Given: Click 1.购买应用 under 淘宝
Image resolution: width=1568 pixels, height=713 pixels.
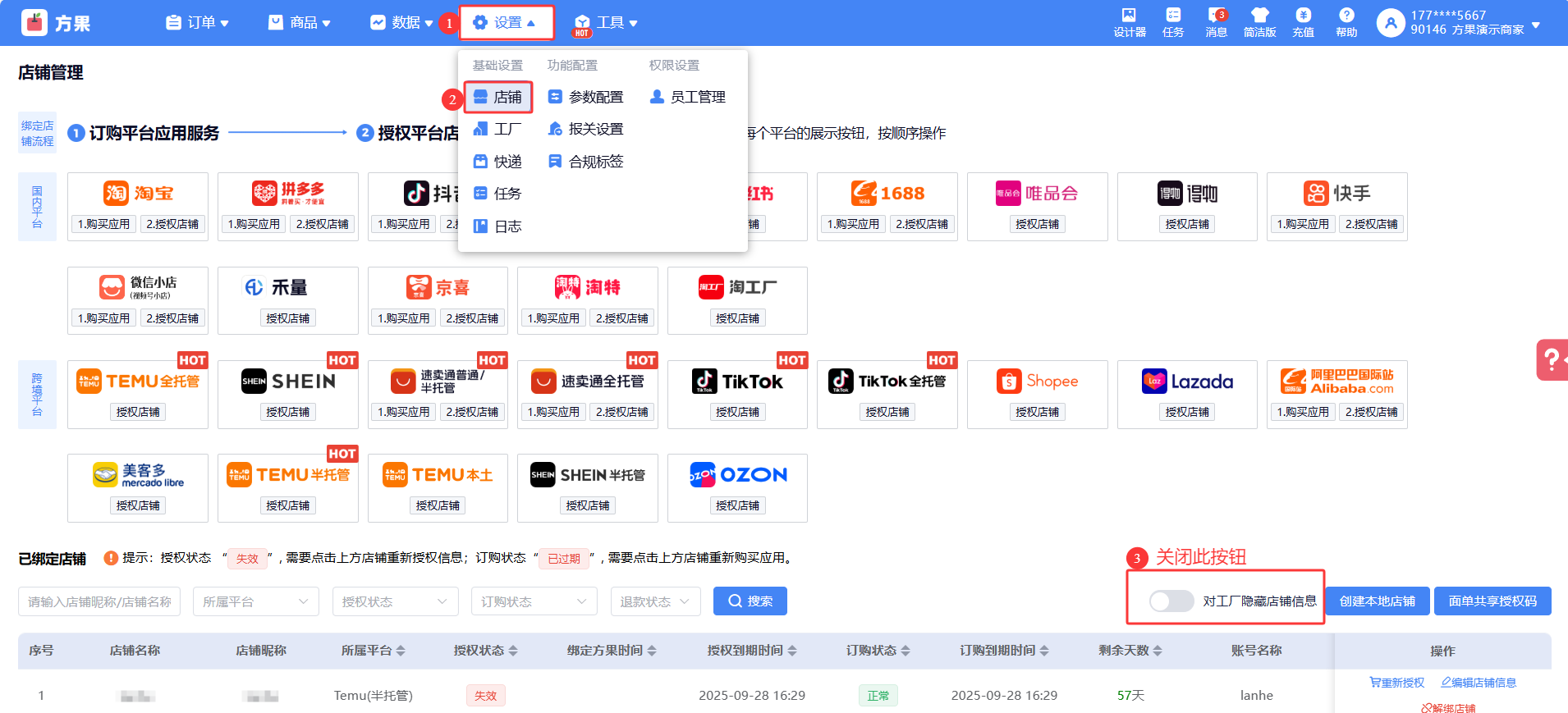Looking at the screenshot, I should pos(103,224).
